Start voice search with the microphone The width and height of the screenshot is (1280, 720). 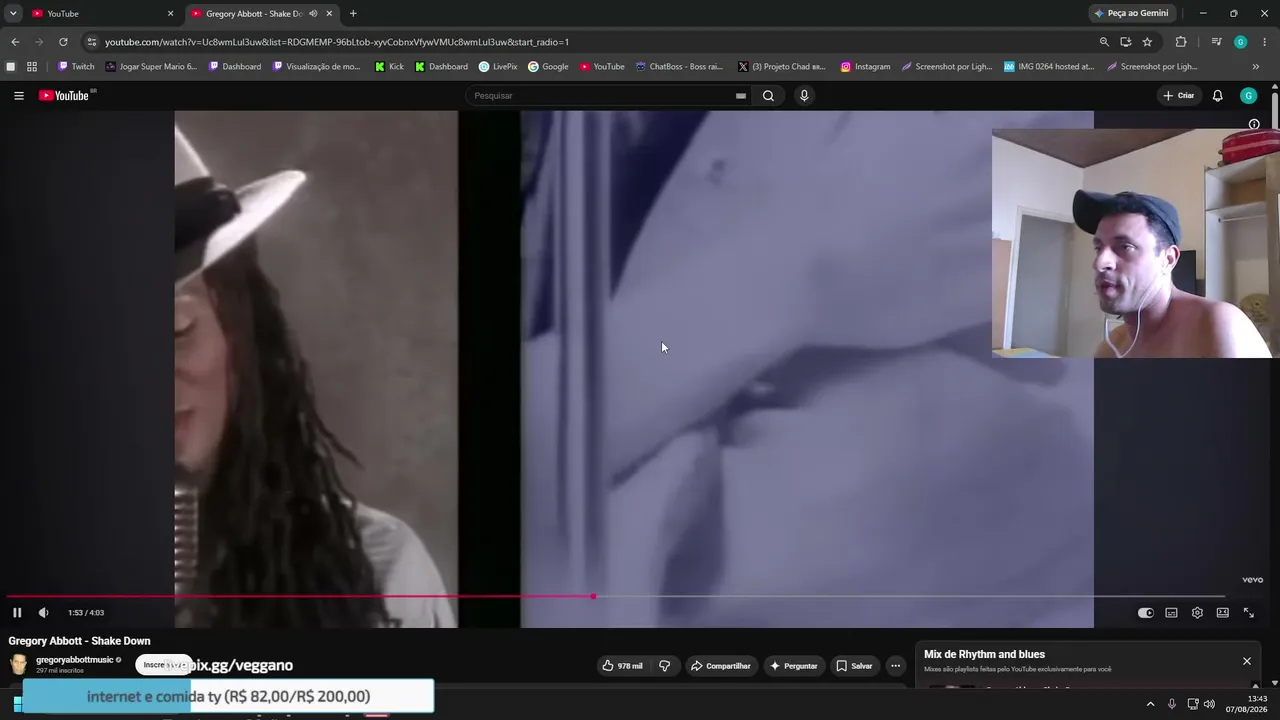(x=804, y=96)
